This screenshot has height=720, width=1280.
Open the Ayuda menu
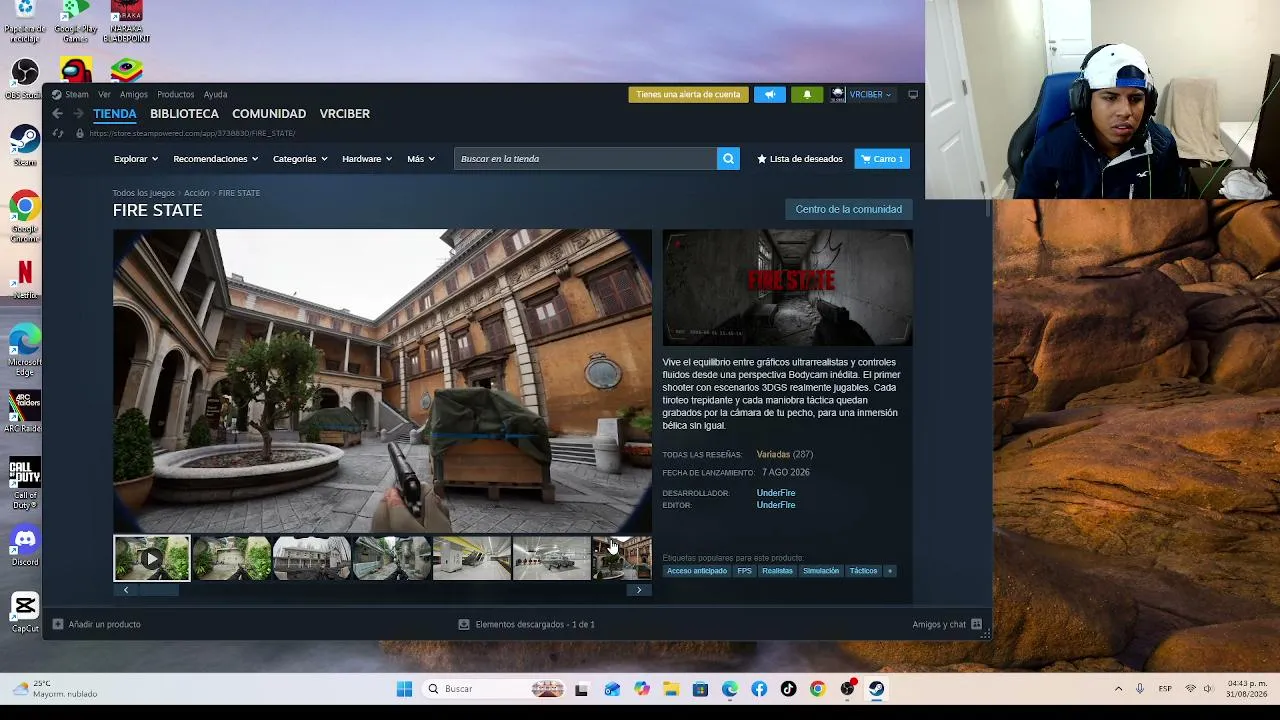pos(215,95)
